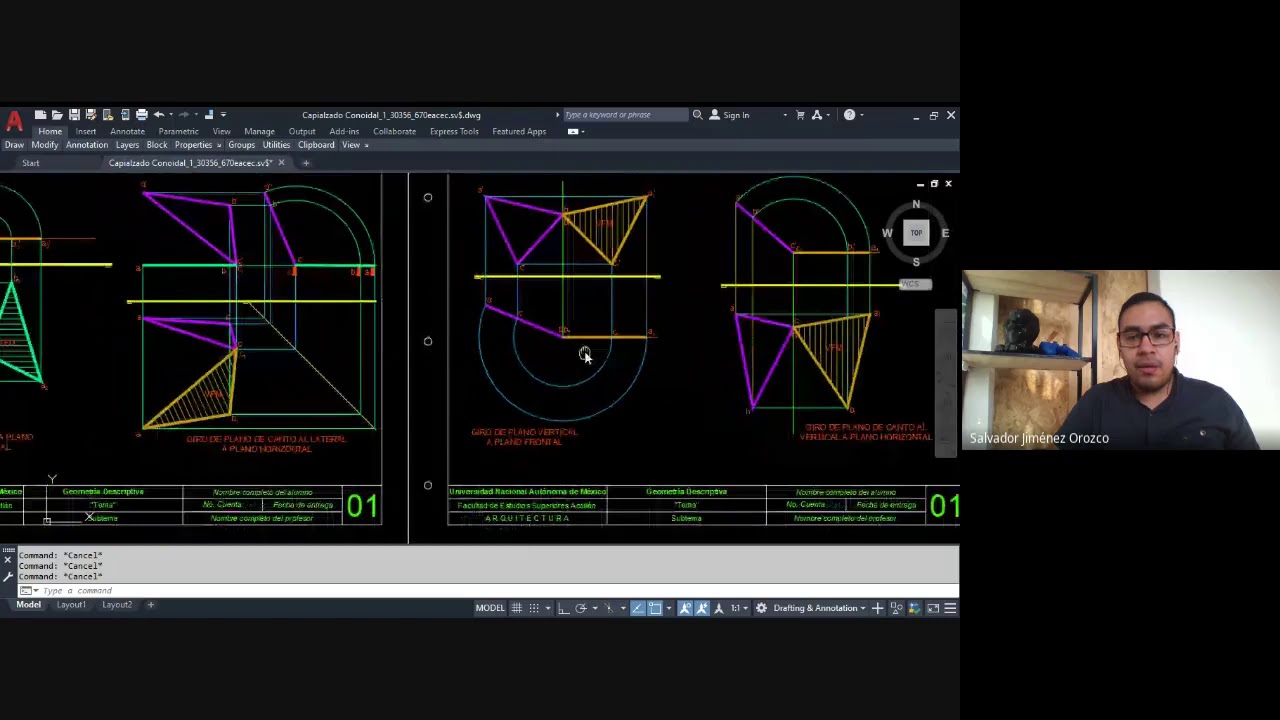Click the annotation visibility icon in status bar
This screenshot has width=1280, height=720.
(685, 608)
